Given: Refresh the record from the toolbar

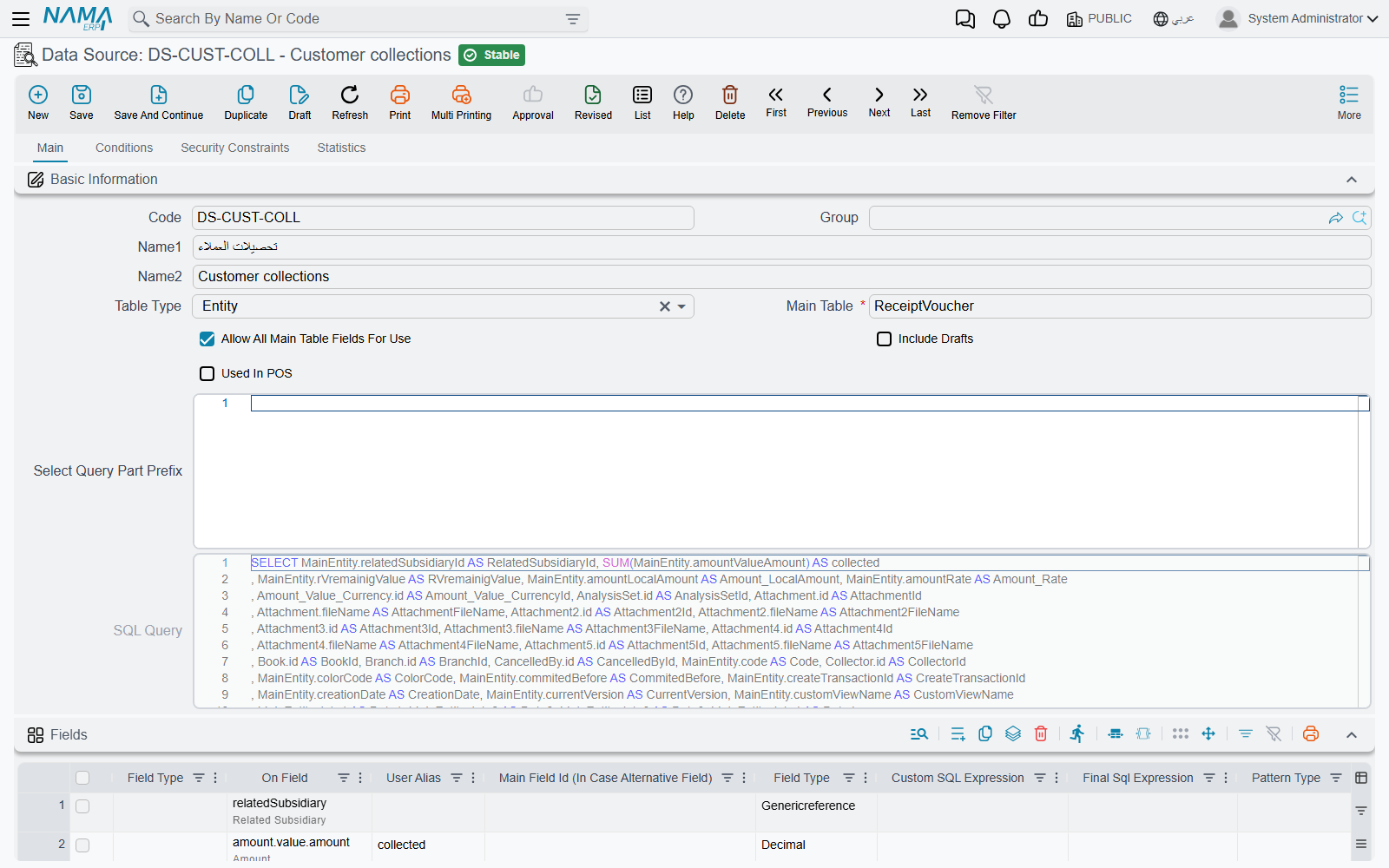Looking at the screenshot, I should coord(350,102).
